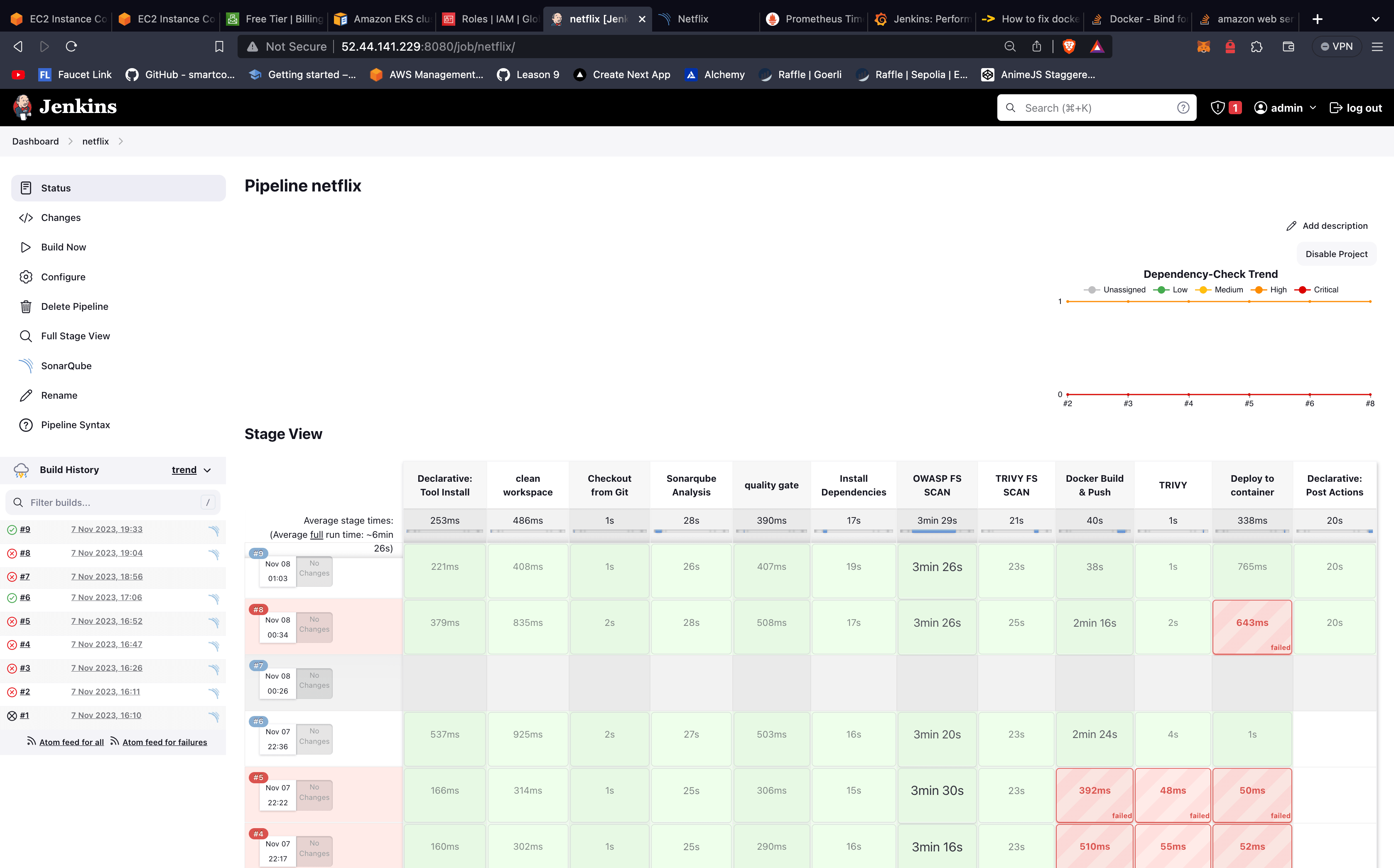
Task: Click the OWASP FS SCAN average time bar
Action: point(937,532)
